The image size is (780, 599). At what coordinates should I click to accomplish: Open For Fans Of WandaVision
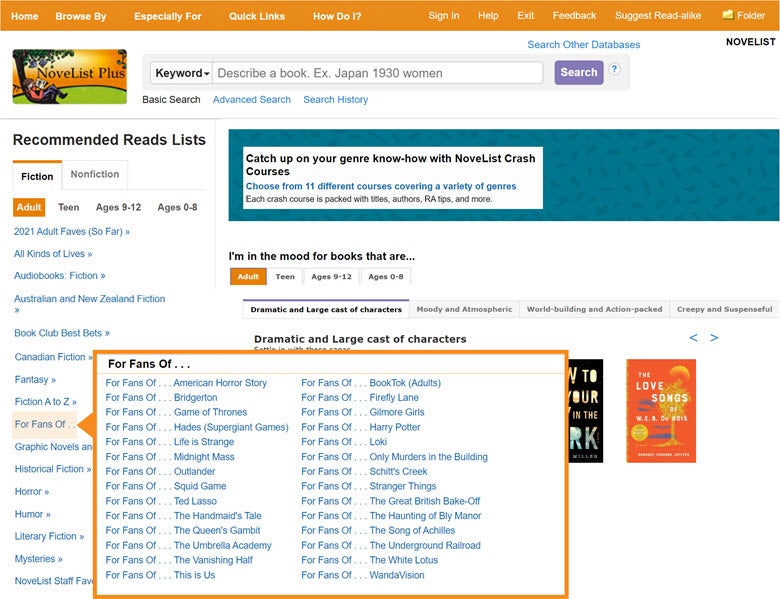363,575
